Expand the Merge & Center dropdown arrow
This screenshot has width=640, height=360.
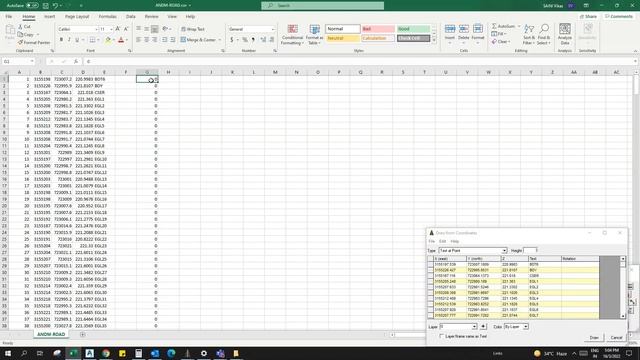(220, 40)
